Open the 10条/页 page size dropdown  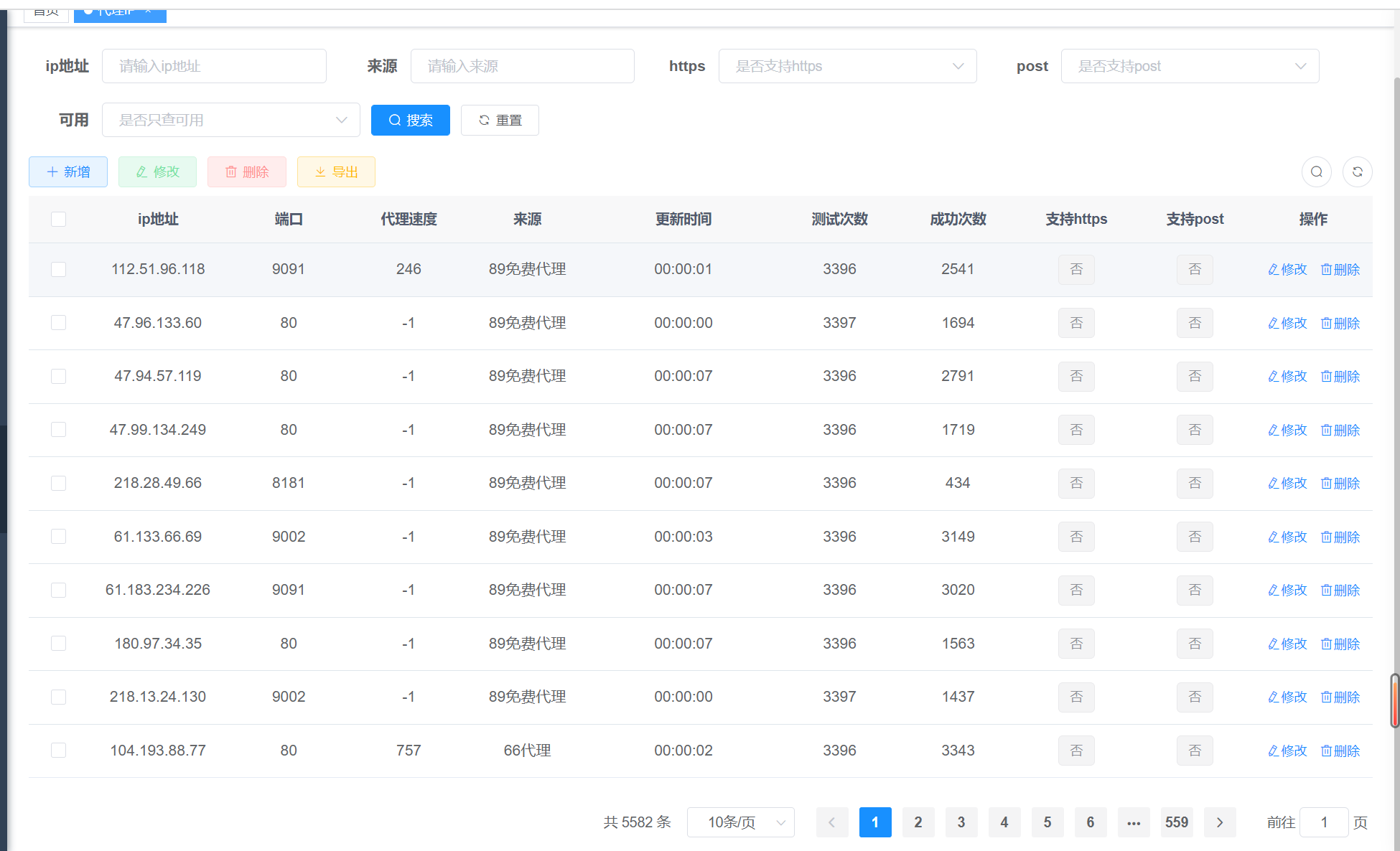click(740, 822)
